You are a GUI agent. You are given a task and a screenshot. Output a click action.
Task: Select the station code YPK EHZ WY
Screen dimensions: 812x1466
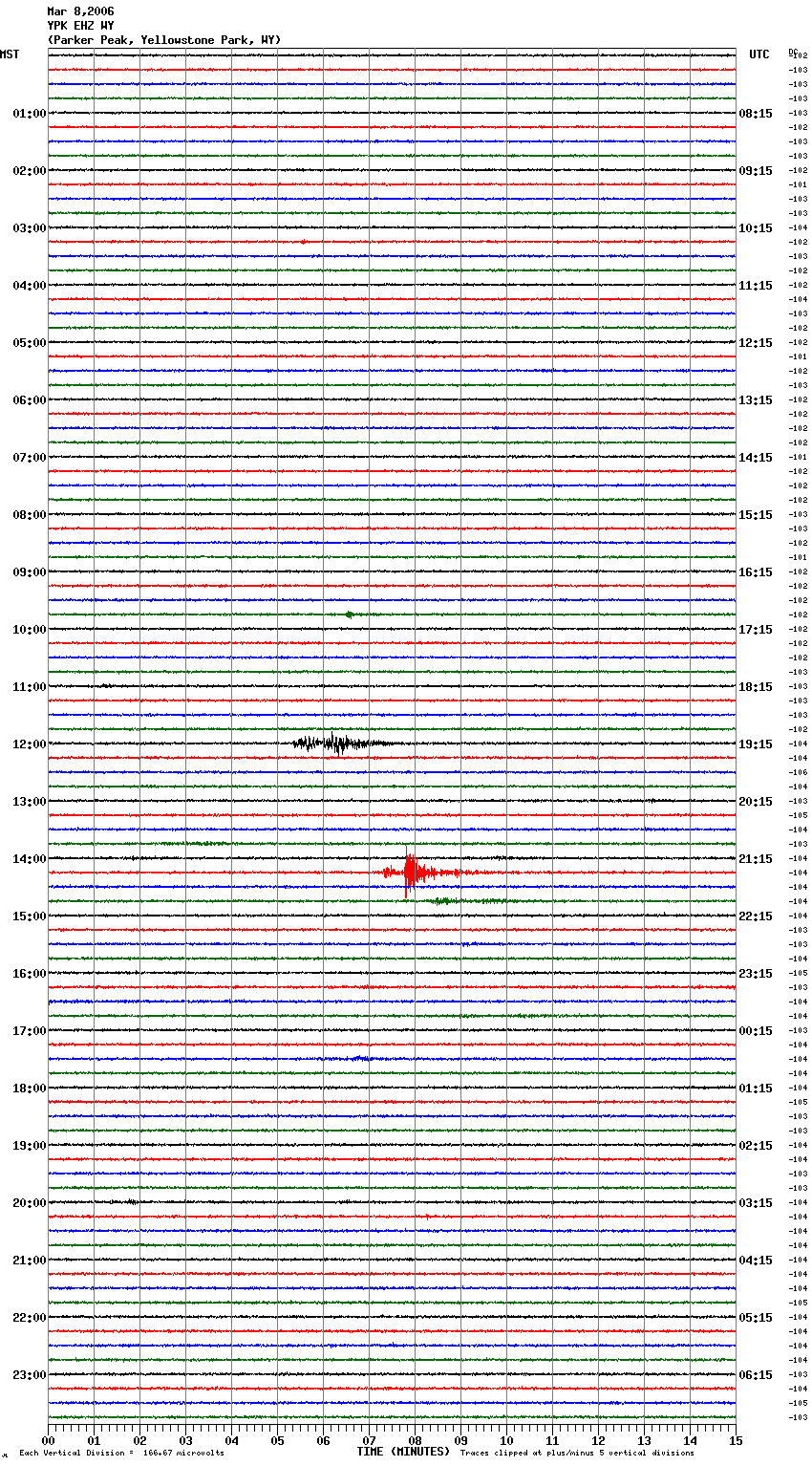[80, 26]
